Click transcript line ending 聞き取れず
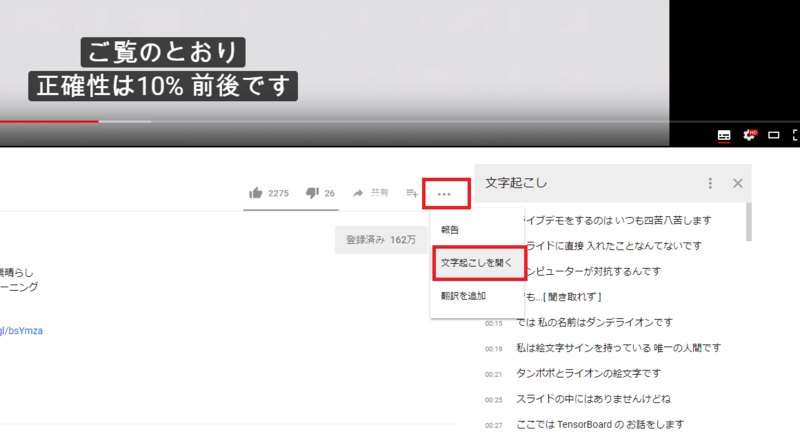 point(563,297)
